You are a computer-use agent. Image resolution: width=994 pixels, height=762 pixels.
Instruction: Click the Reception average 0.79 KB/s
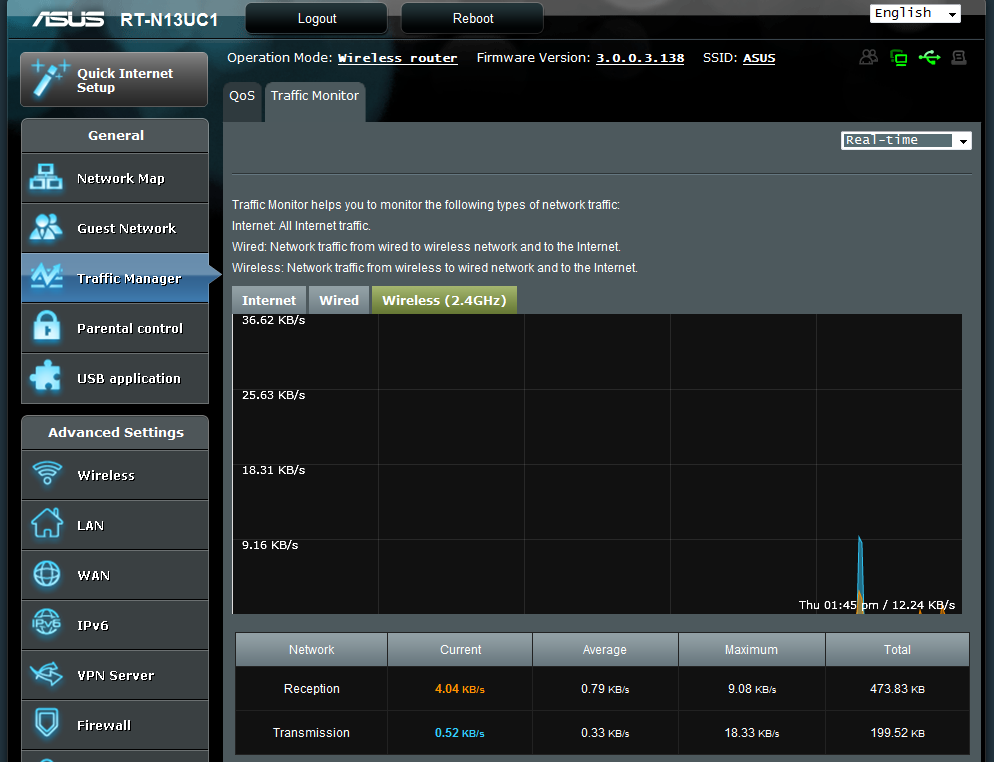click(x=605, y=689)
